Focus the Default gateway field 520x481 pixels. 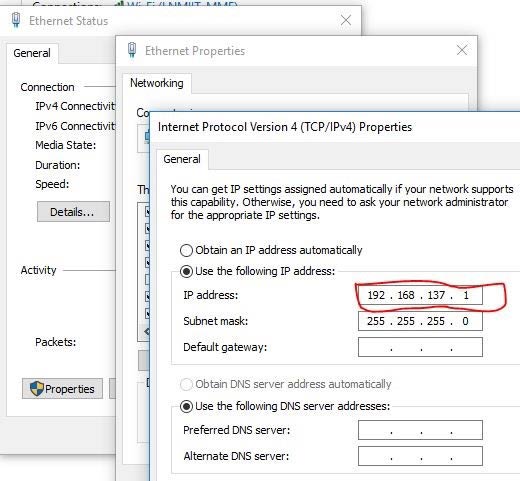tap(420, 347)
